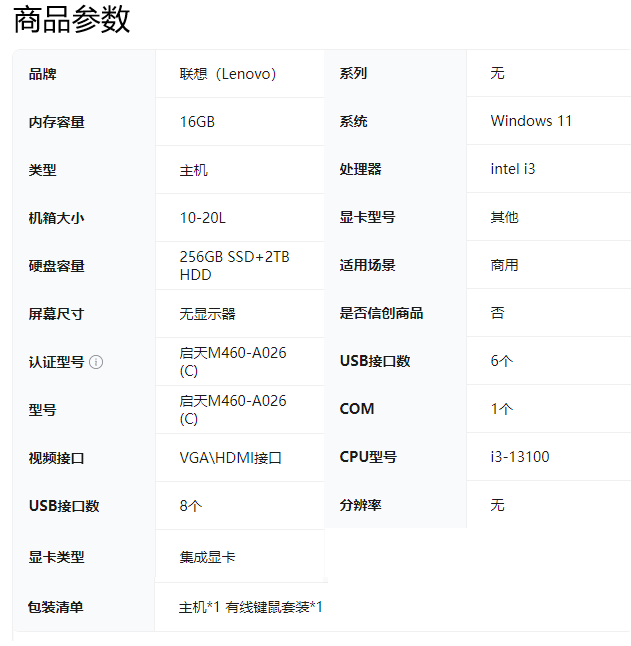Click the COM label
Viewport: 631px width, 646px height.
click(x=357, y=409)
